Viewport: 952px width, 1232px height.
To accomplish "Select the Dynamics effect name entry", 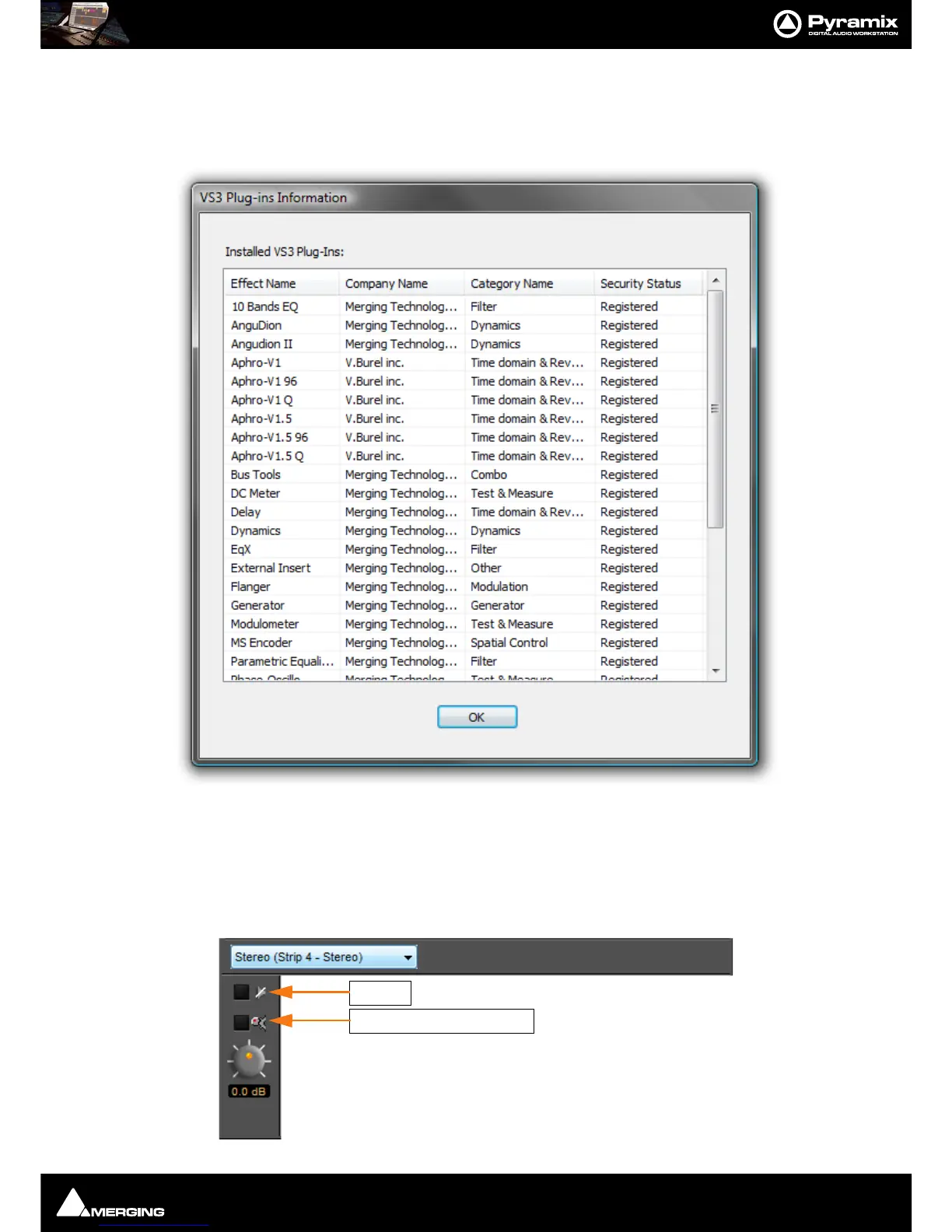I will [255, 530].
